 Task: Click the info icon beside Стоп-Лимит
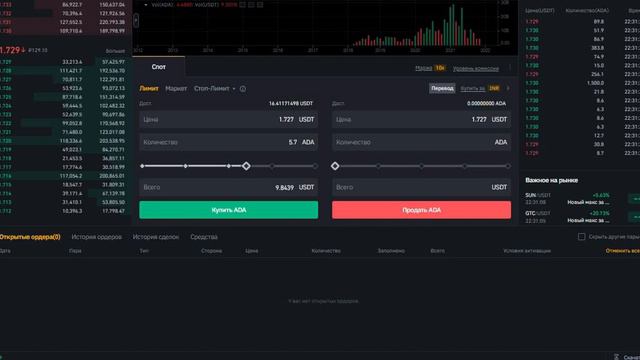[x=243, y=89]
